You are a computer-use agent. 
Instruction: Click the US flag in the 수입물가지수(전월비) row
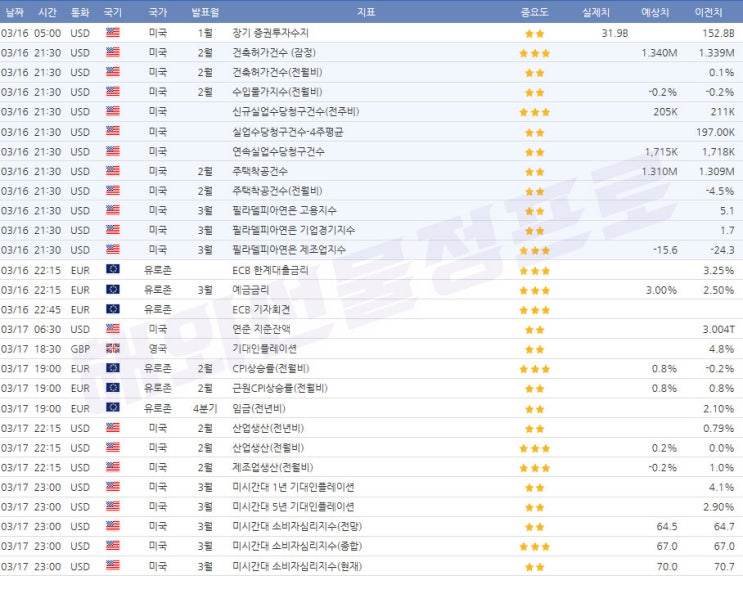click(113, 91)
